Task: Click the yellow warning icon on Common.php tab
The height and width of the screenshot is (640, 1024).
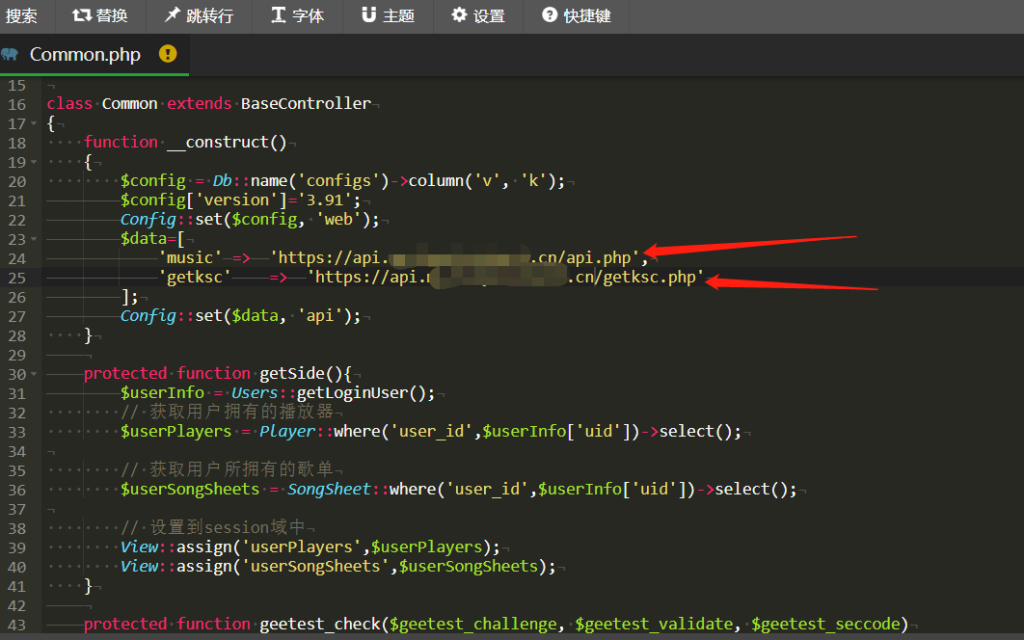Action: (x=168, y=54)
